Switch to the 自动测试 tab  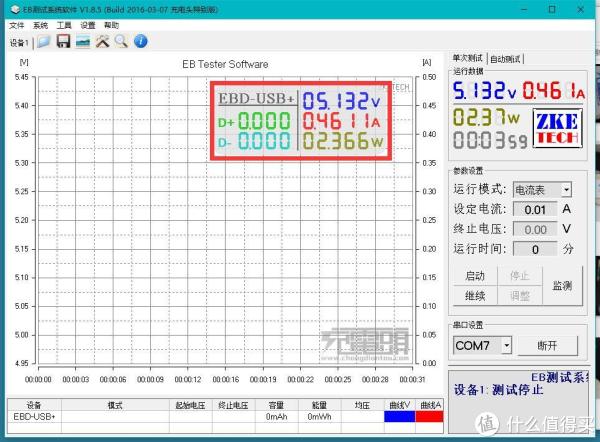pos(505,59)
